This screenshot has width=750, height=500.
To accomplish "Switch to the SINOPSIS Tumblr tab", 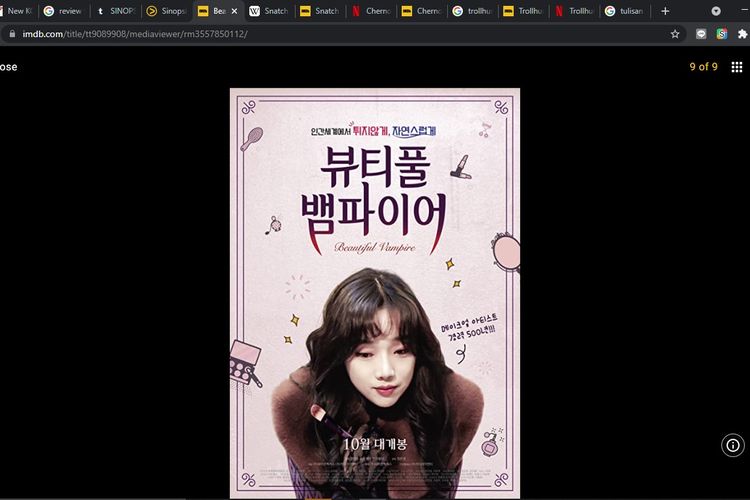I will (x=115, y=11).
